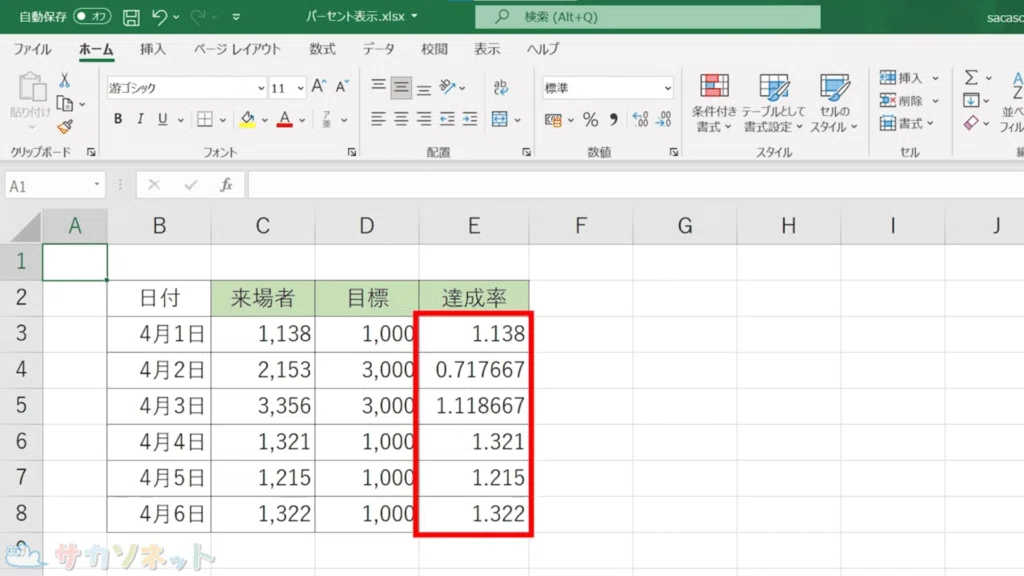1024x576 pixels.
Task: Apply yellow fill color bucket
Action: pos(247,120)
